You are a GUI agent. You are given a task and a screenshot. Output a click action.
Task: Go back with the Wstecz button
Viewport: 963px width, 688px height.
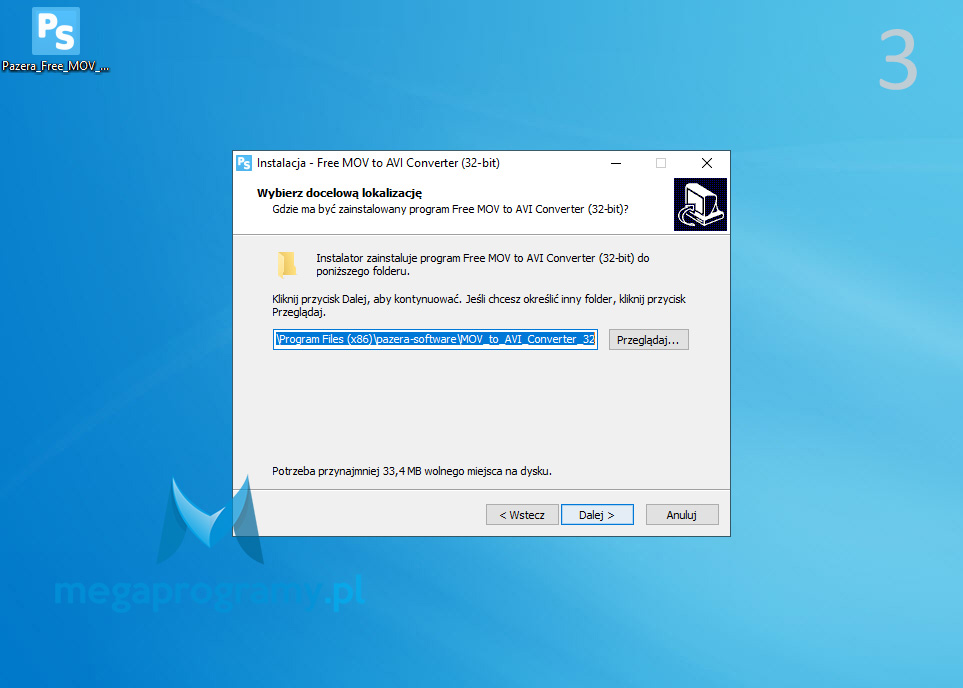[522, 515]
